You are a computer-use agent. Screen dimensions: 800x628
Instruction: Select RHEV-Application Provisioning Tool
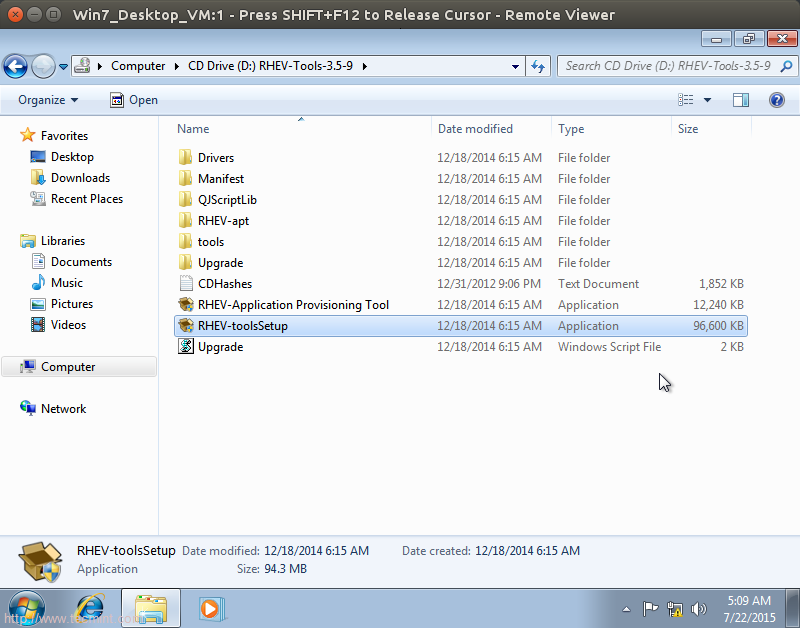tap(292, 305)
